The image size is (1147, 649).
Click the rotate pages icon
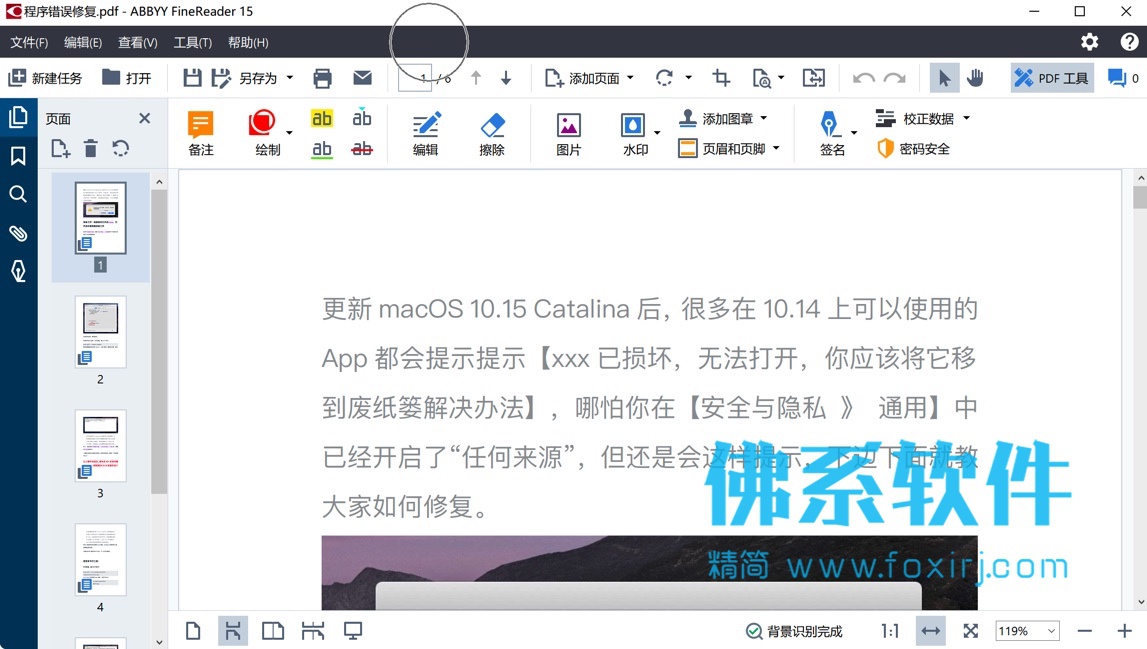pyautogui.click(x=664, y=78)
